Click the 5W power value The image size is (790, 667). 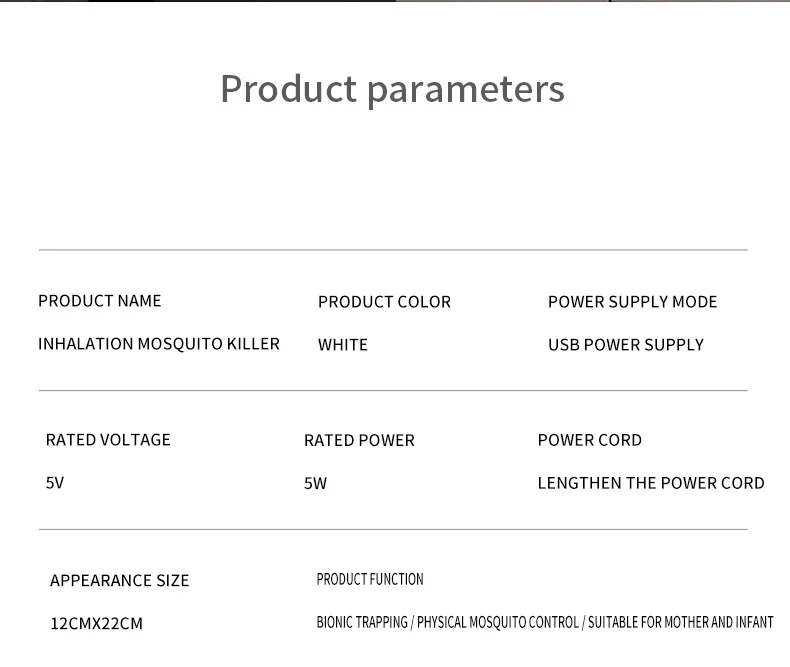point(315,484)
